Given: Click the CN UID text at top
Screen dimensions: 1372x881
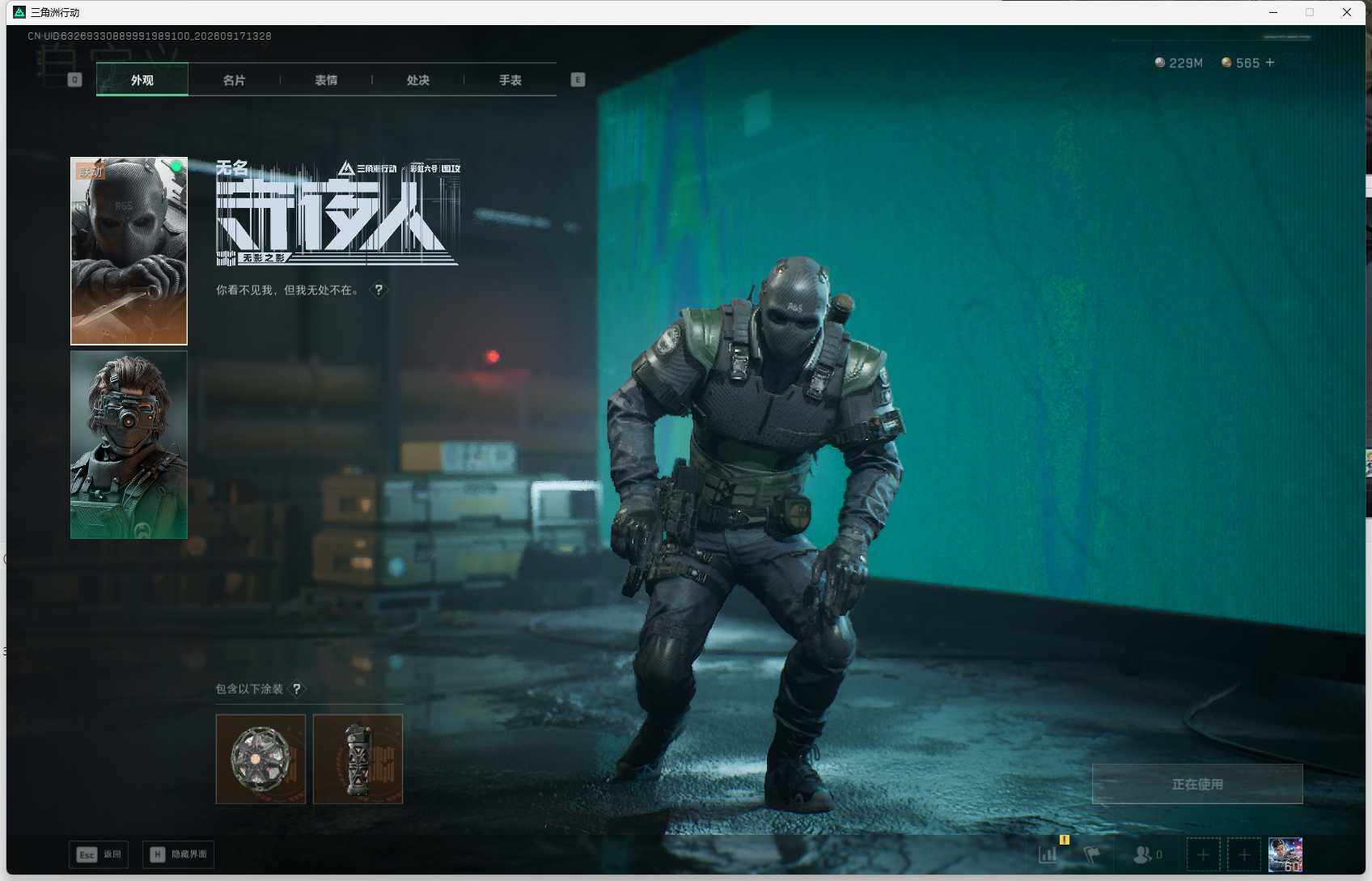Looking at the screenshot, I should [150, 36].
